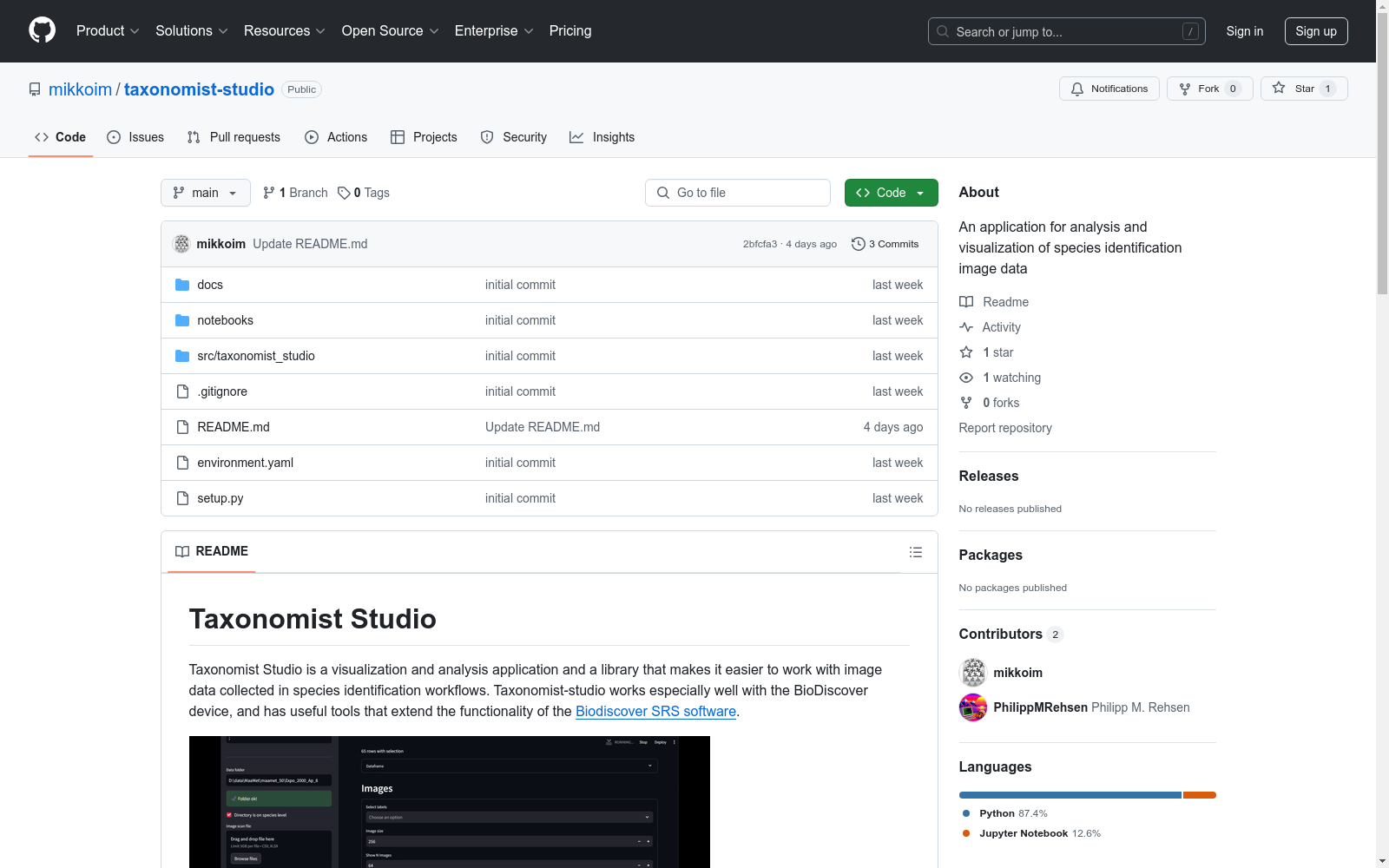Click the watching eye icon
This screenshot has height=868, width=1389.
point(966,378)
